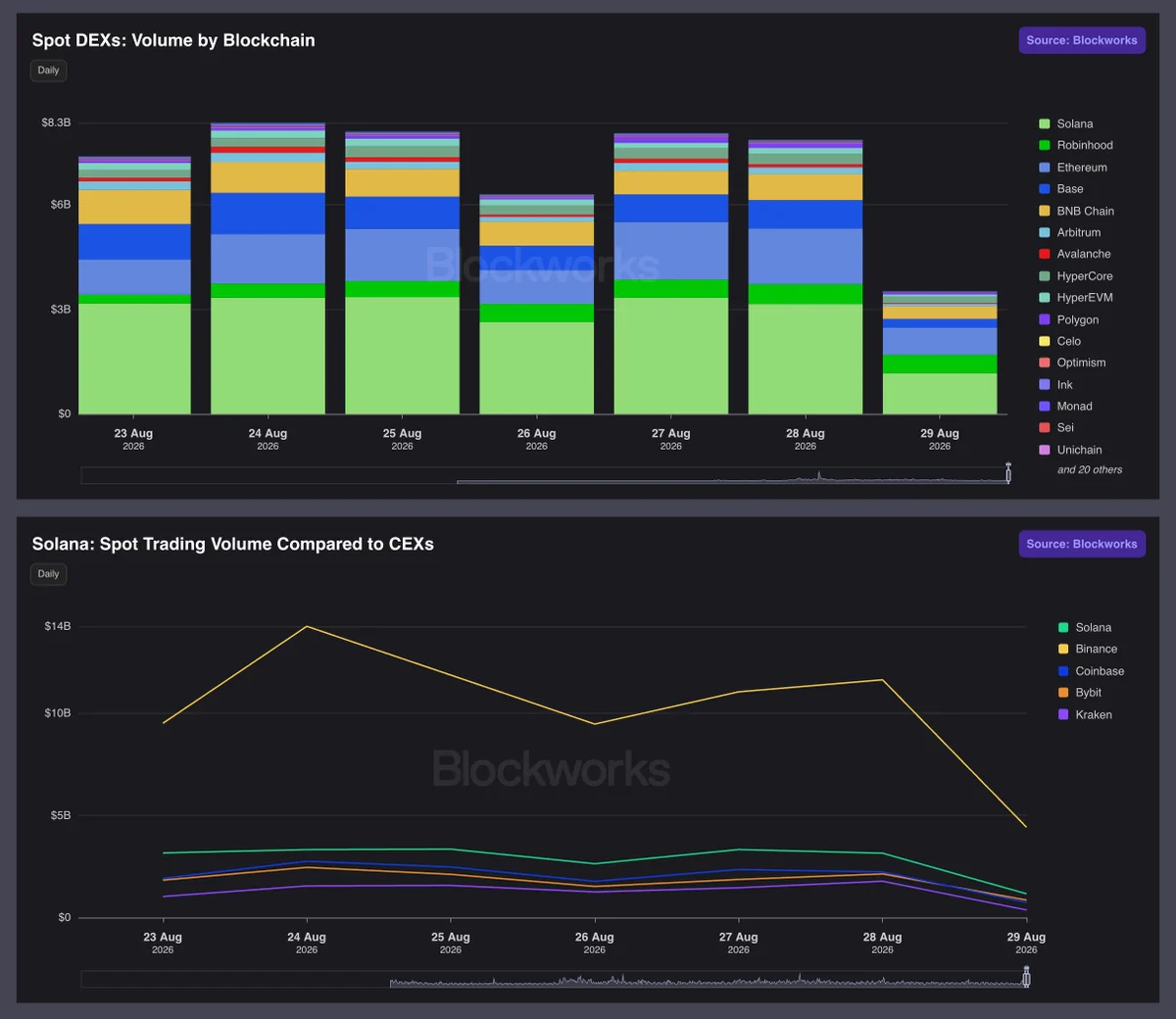The height and width of the screenshot is (1019, 1176).
Task: Click the Binance peak point at 24 Aug
Action: coord(308,626)
